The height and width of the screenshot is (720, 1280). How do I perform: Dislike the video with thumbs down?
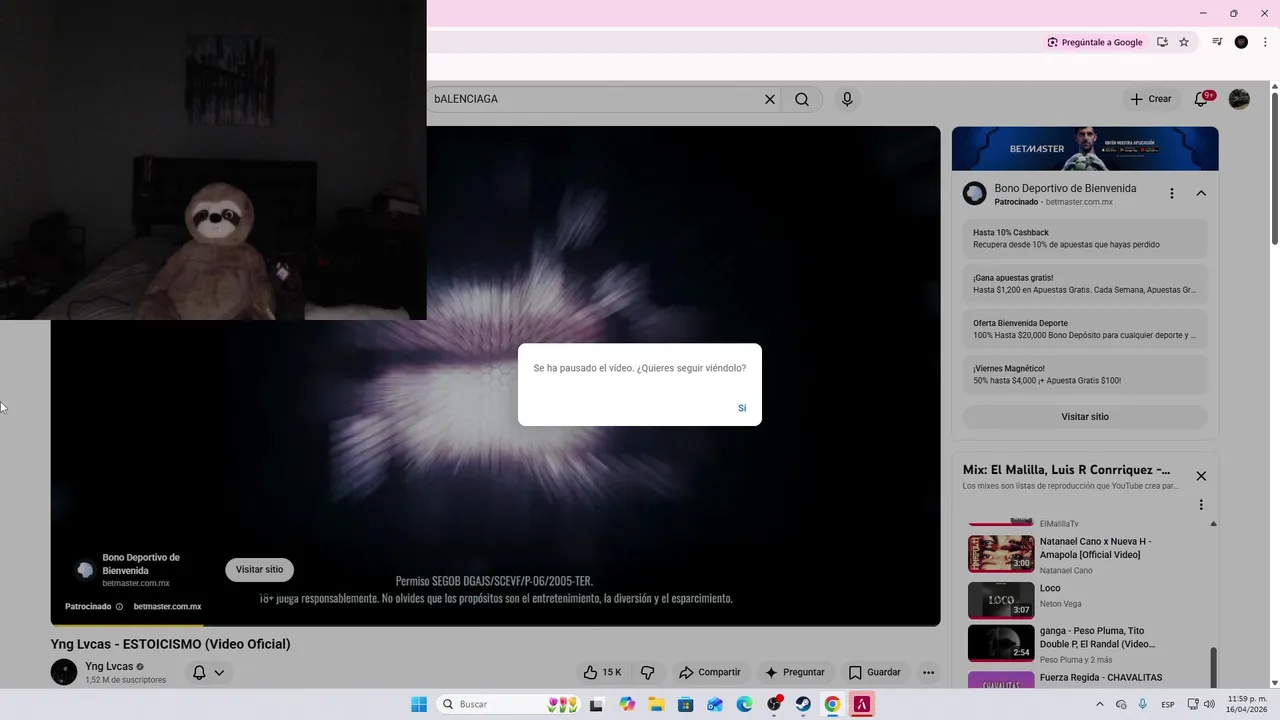647,672
